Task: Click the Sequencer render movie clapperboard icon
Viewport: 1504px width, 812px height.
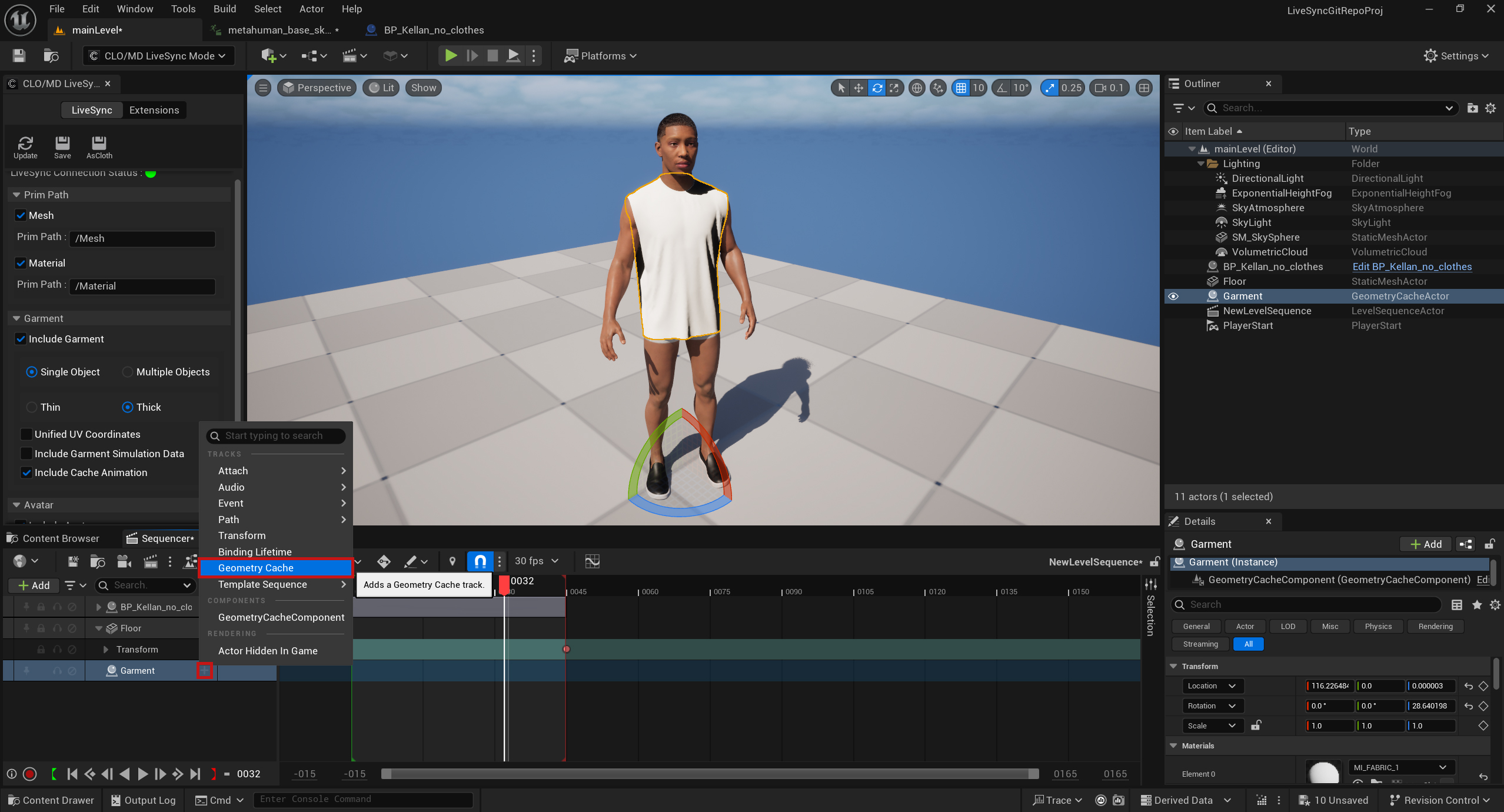Action: tap(151, 561)
